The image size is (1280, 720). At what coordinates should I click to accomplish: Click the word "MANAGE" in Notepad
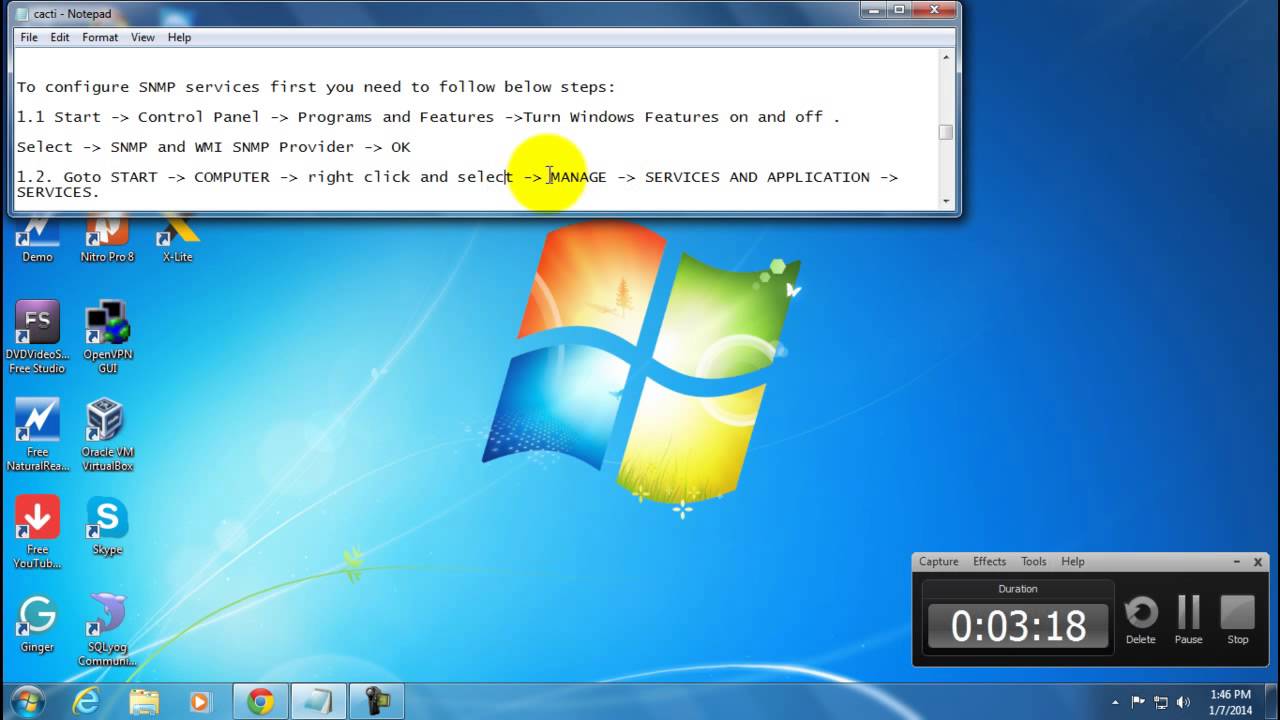(578, 177)
